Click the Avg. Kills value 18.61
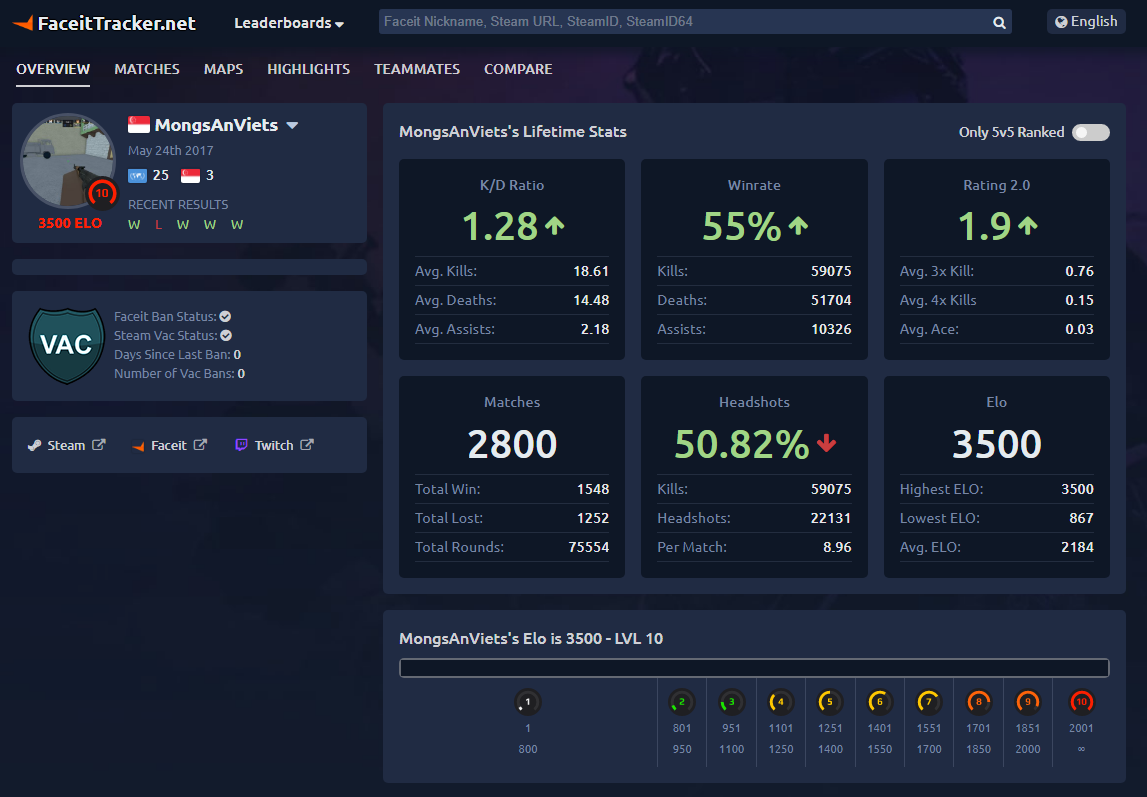The image size is (1147, 797). click(591, 271)
